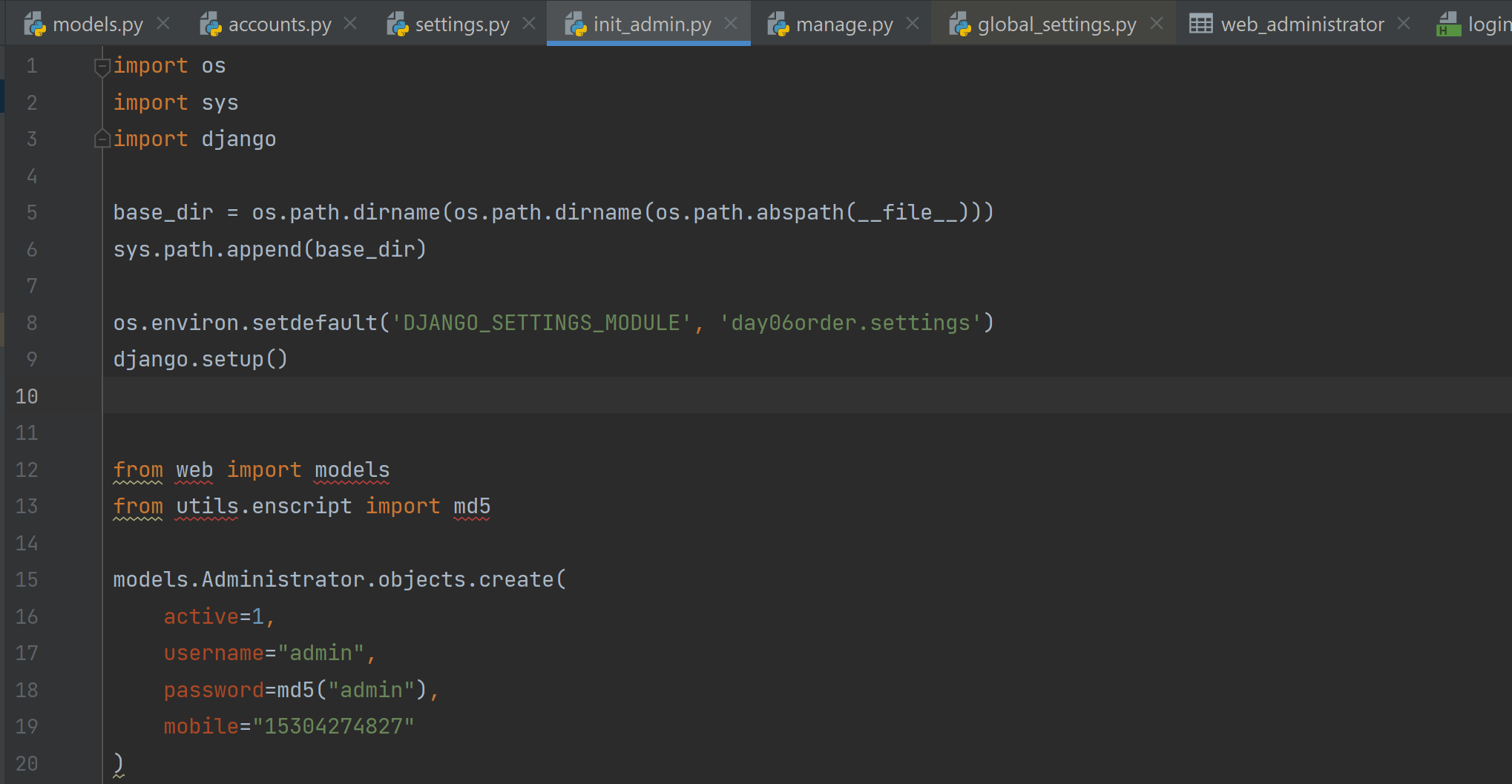
Task: Close the accounts.py tab
Action: [x=350, y=24]
